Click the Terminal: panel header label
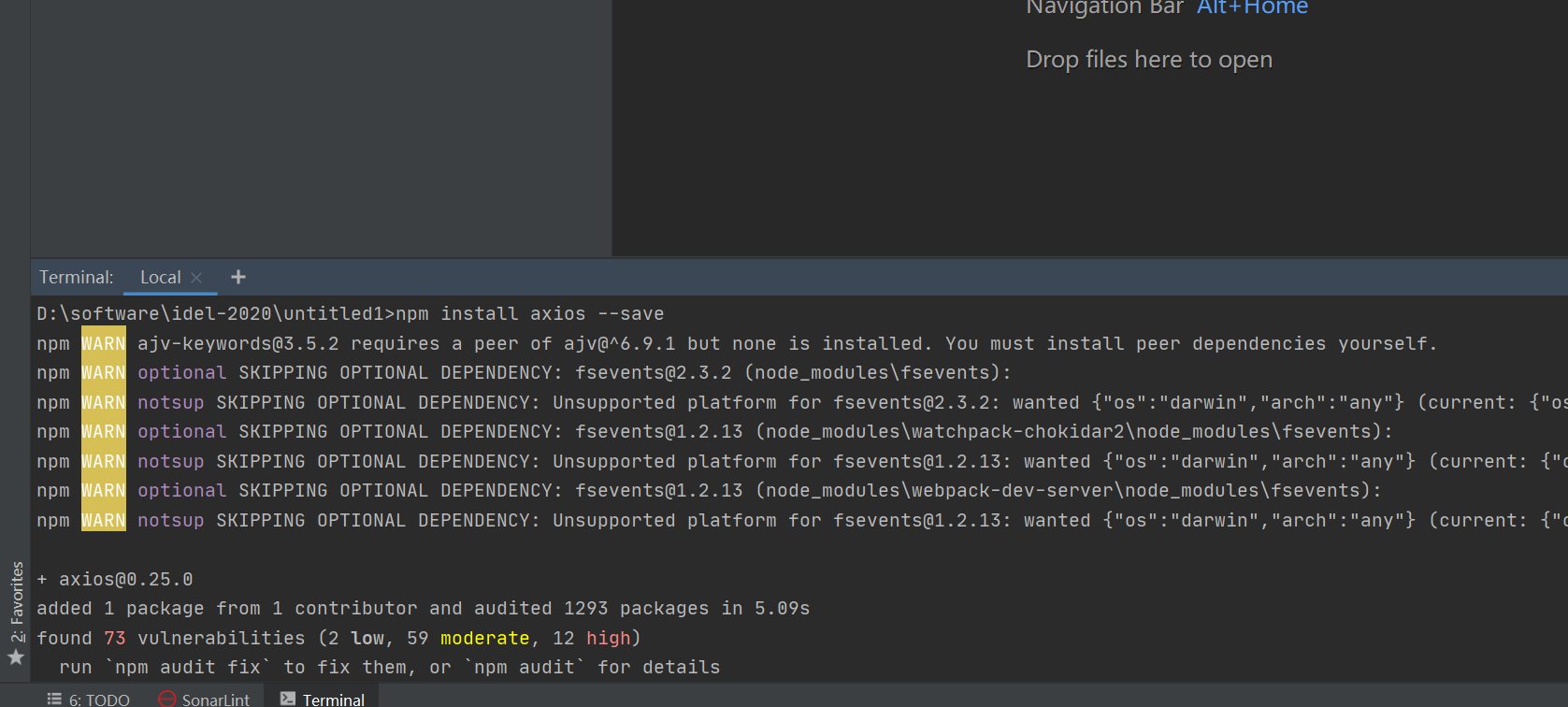This screenshot has height=707, width=1568. pyautogui.click(x=76, y=277)
